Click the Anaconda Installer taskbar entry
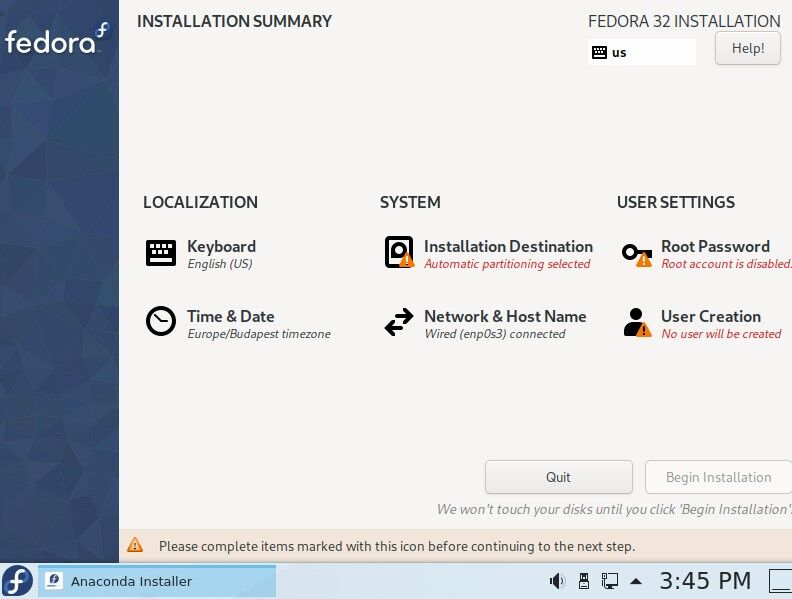Image resolution: width=792 pixels, height=599 pixels. [157, 581]
